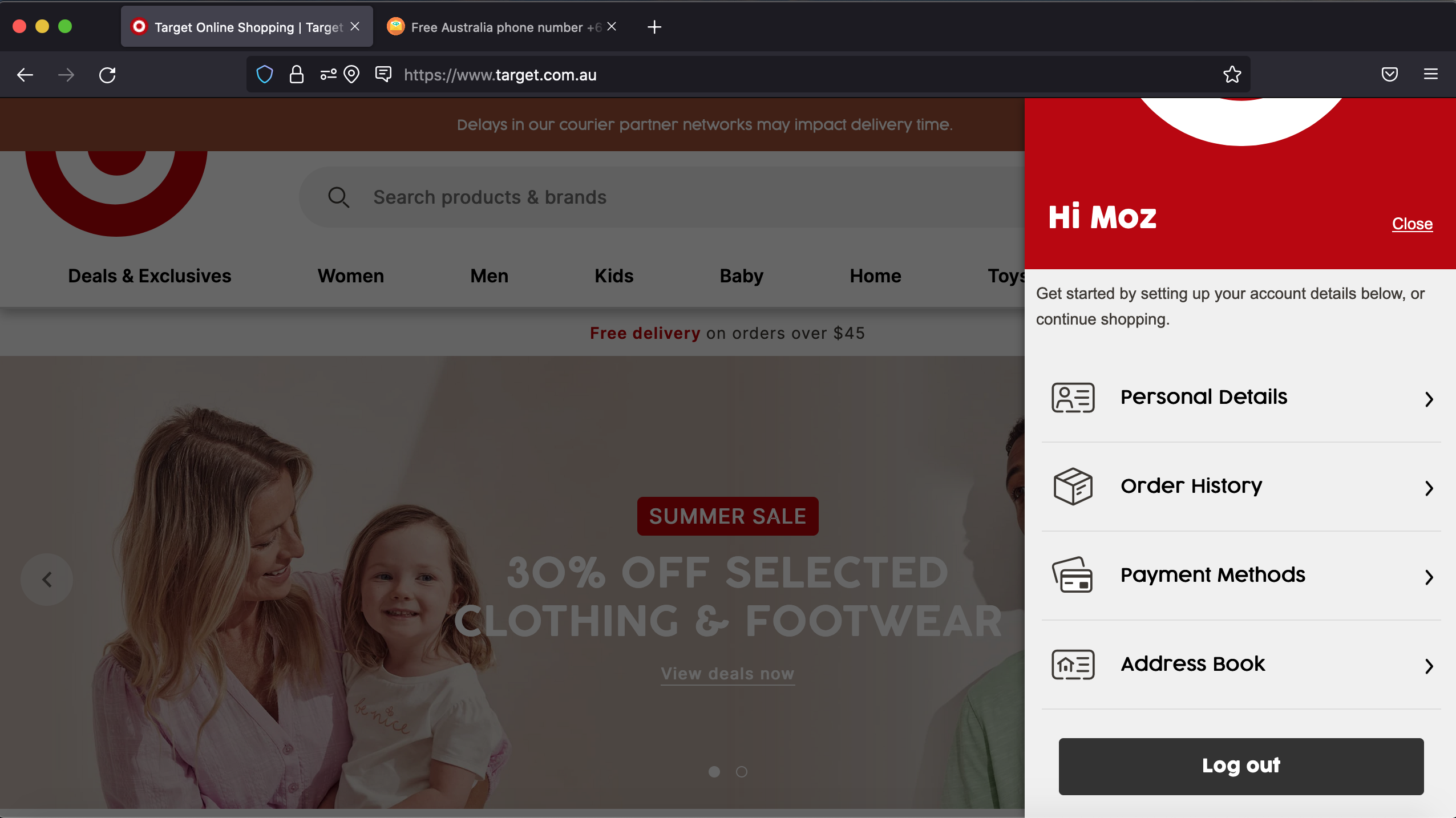Expand Order History chevron arrow

[x=1429, y=488]
